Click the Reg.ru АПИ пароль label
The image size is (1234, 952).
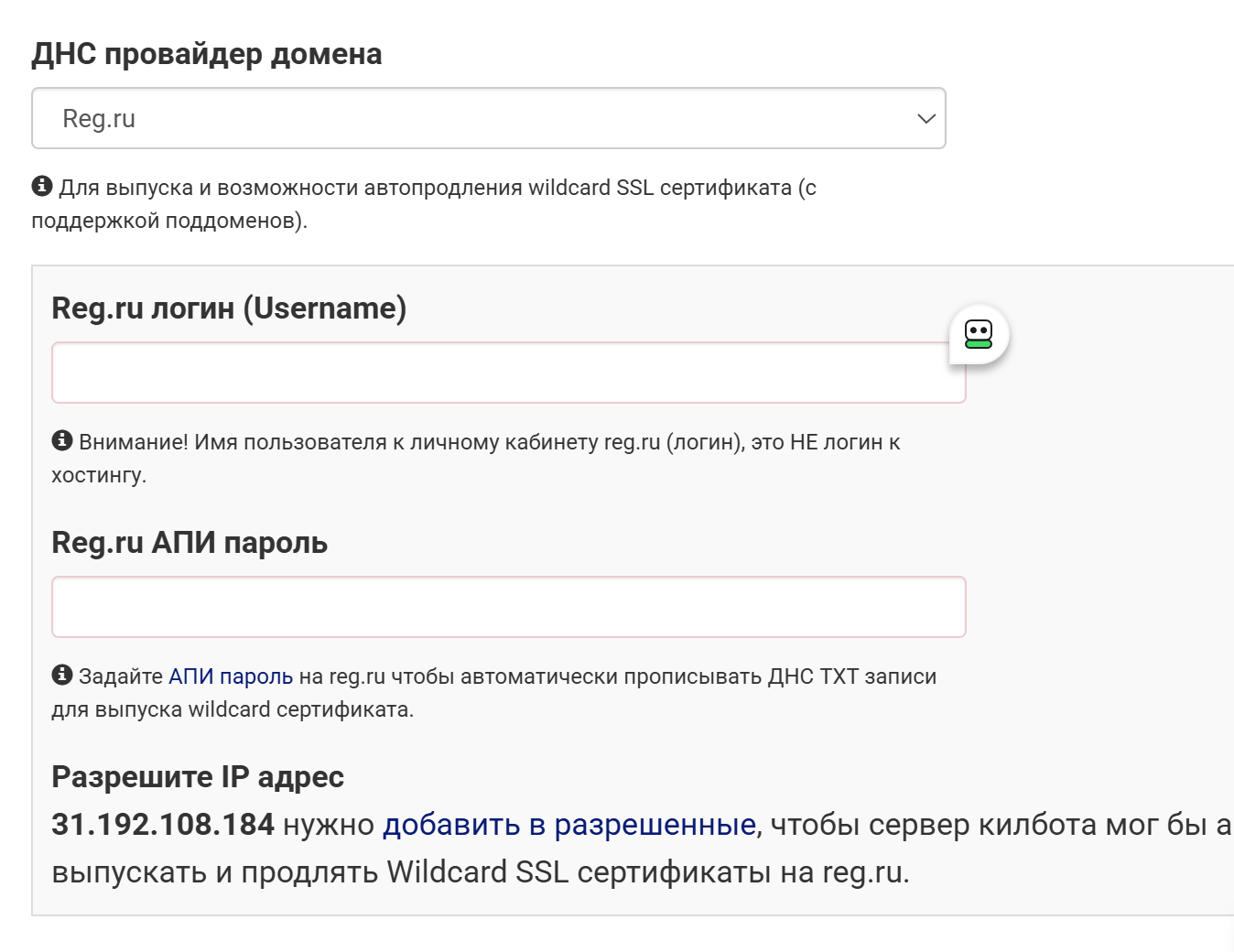click(189, 543)
